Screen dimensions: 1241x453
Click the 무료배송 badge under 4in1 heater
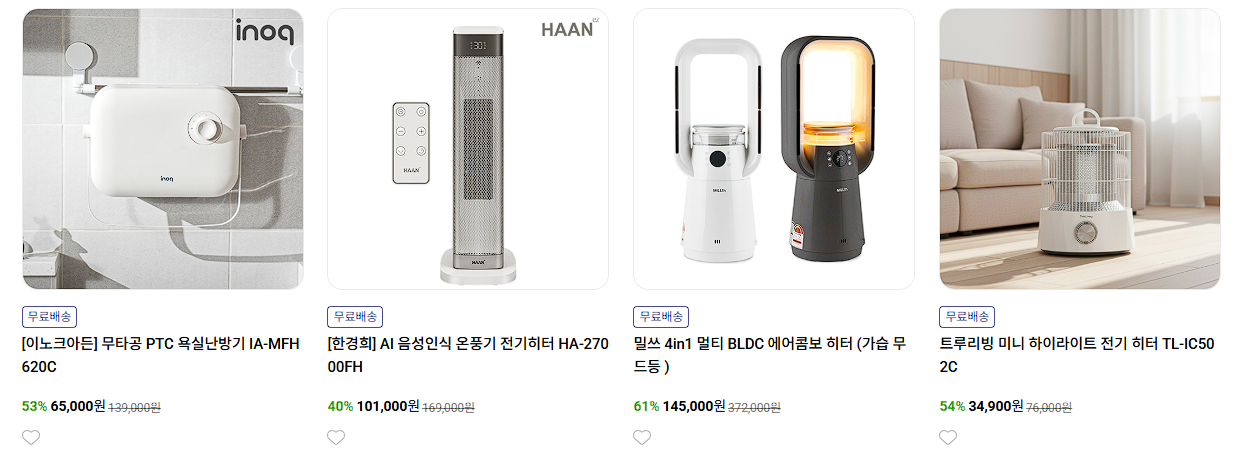(662, 317)
